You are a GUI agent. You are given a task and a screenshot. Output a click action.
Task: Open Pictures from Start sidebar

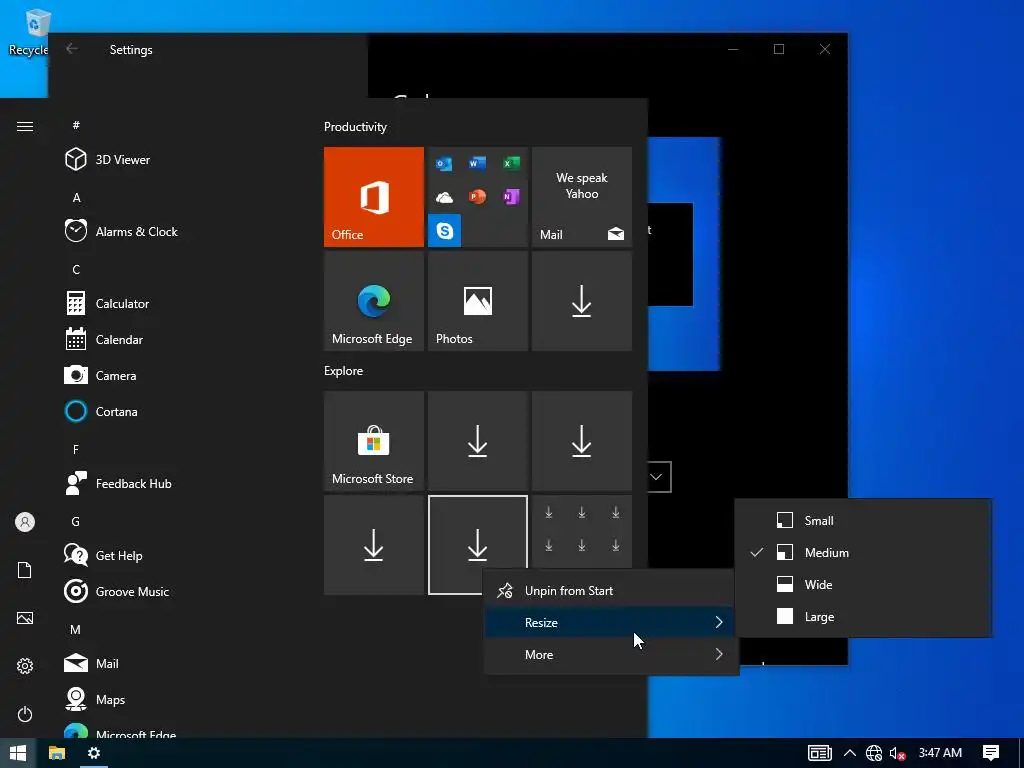(x=25, y=618)
